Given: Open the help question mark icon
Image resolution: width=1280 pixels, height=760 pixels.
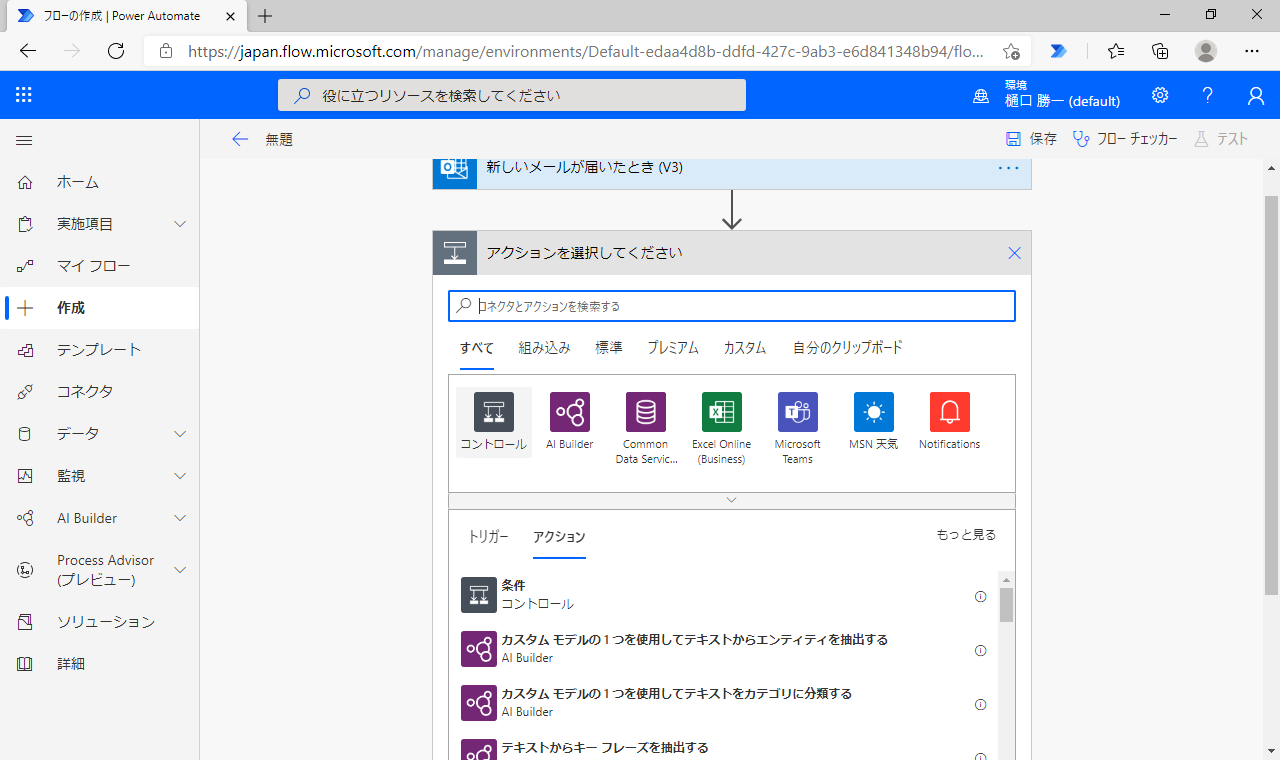Looking at the screenshot, I should [x=1208, y=95].
